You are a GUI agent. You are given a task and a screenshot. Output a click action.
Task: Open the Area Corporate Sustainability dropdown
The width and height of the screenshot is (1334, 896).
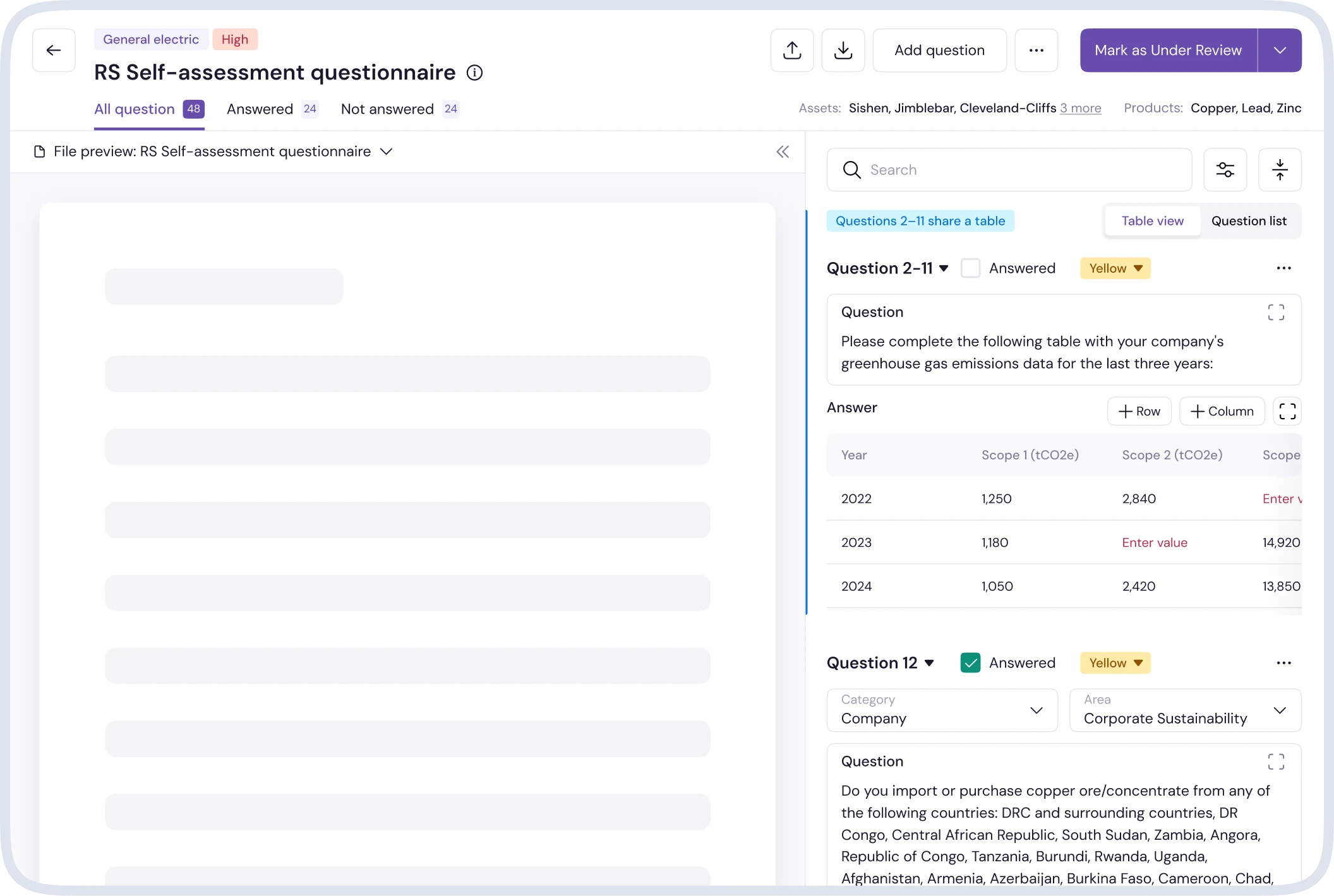coord(1185,710)
